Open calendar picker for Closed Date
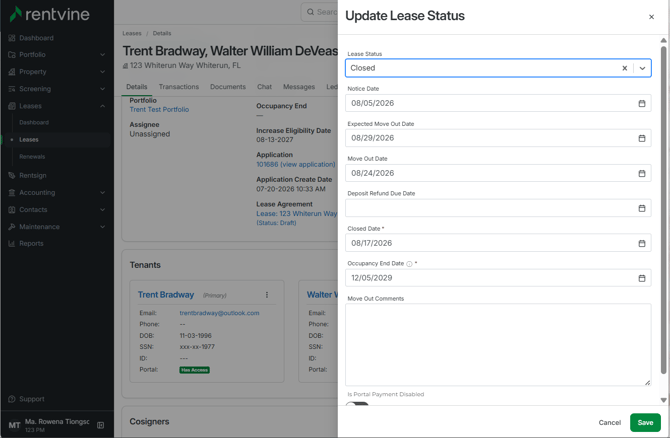Screen dimensions: 670x438 pyautogui.click(x=641, y=244)
